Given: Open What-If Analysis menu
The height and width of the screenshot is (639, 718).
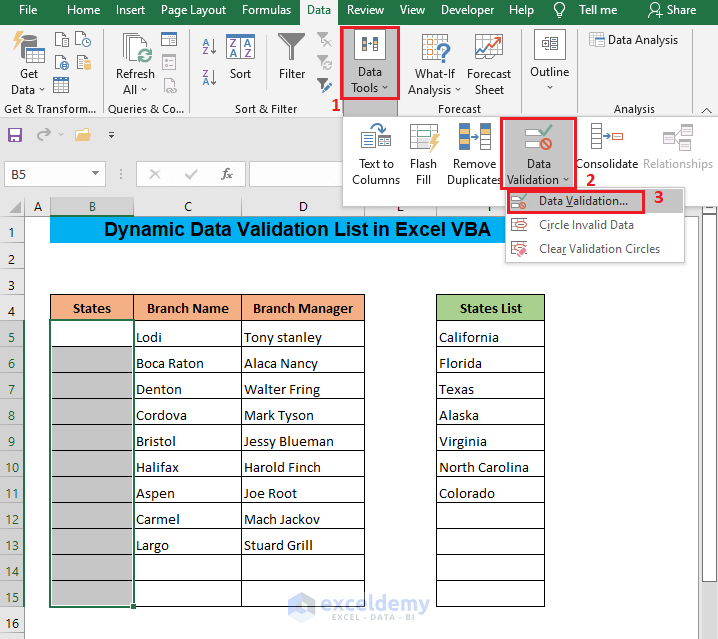Looking at the screenshot, I should [435, 64].
